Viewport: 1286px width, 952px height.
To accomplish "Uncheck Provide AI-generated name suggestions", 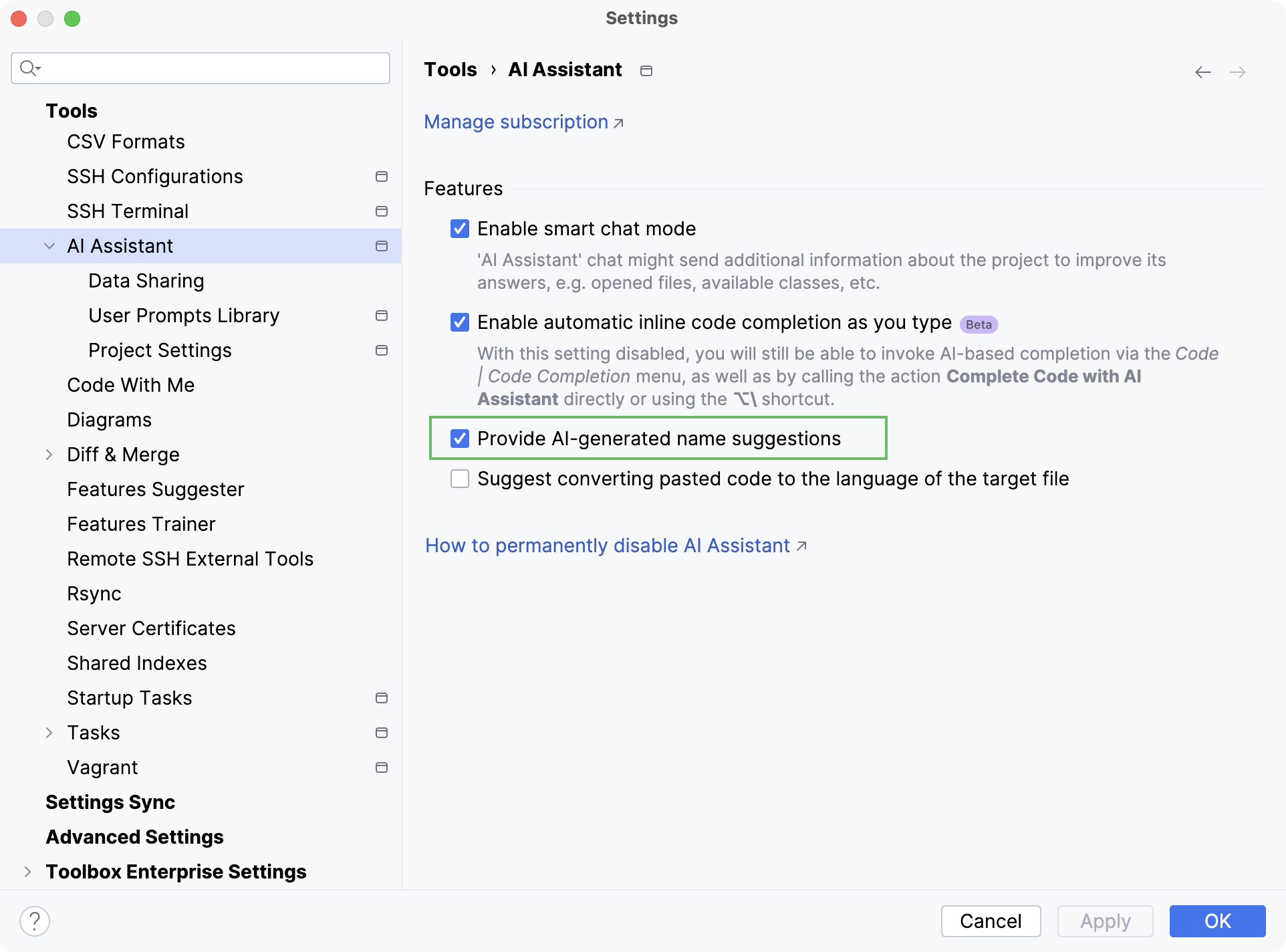I will pyautogui.click(x=459, y=439).
